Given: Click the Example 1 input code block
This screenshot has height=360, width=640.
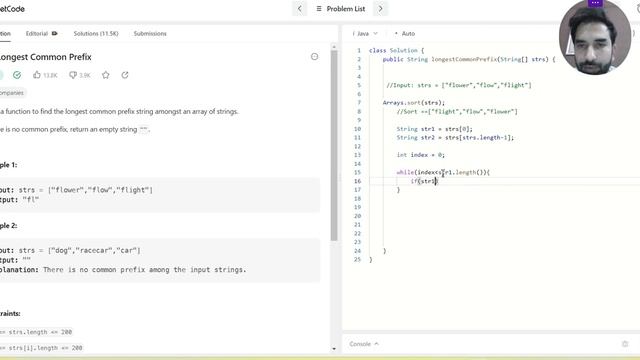Looking at the screenshot, I should coord(160,195).
